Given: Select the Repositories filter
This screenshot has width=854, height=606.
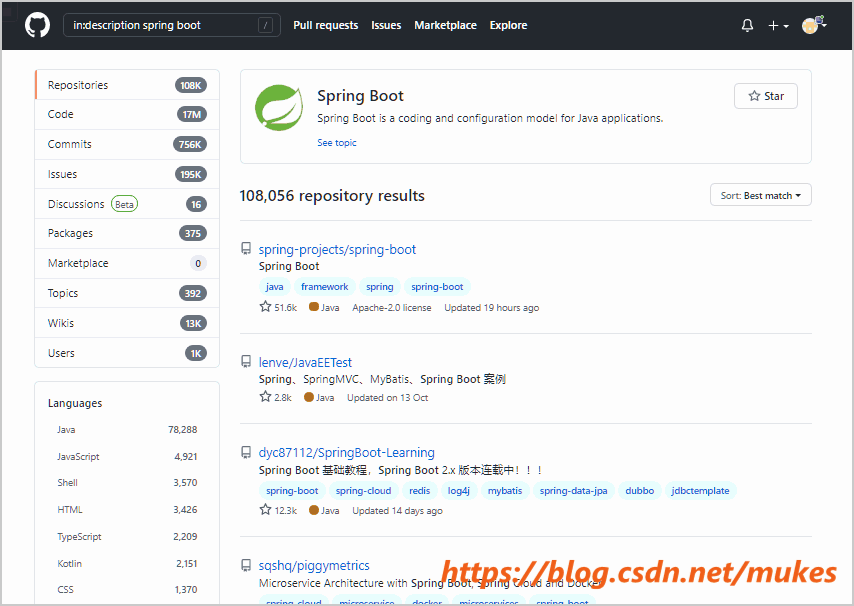Looking at the screenshot, I should (x=127, y=85).
